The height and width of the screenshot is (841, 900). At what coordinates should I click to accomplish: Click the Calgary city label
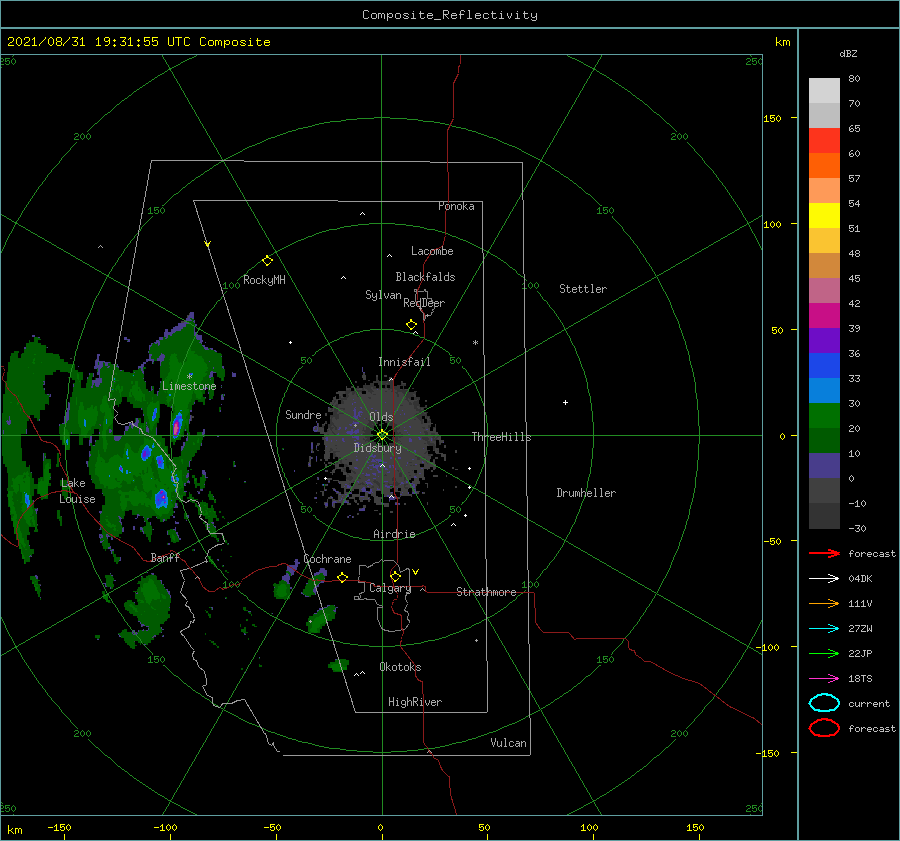pyautogui.click(x=390, y=588)
